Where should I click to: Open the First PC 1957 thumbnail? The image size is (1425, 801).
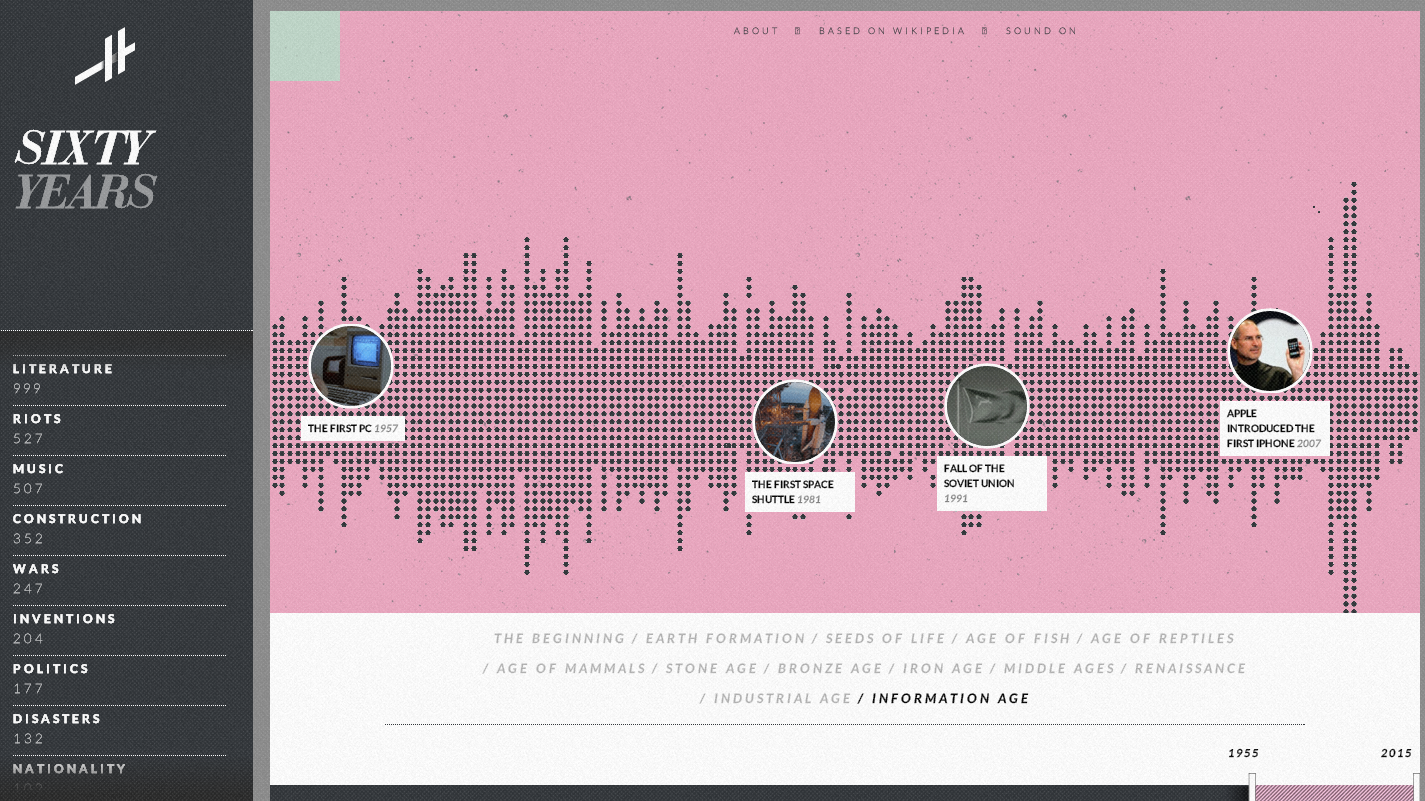coord(351,366)
